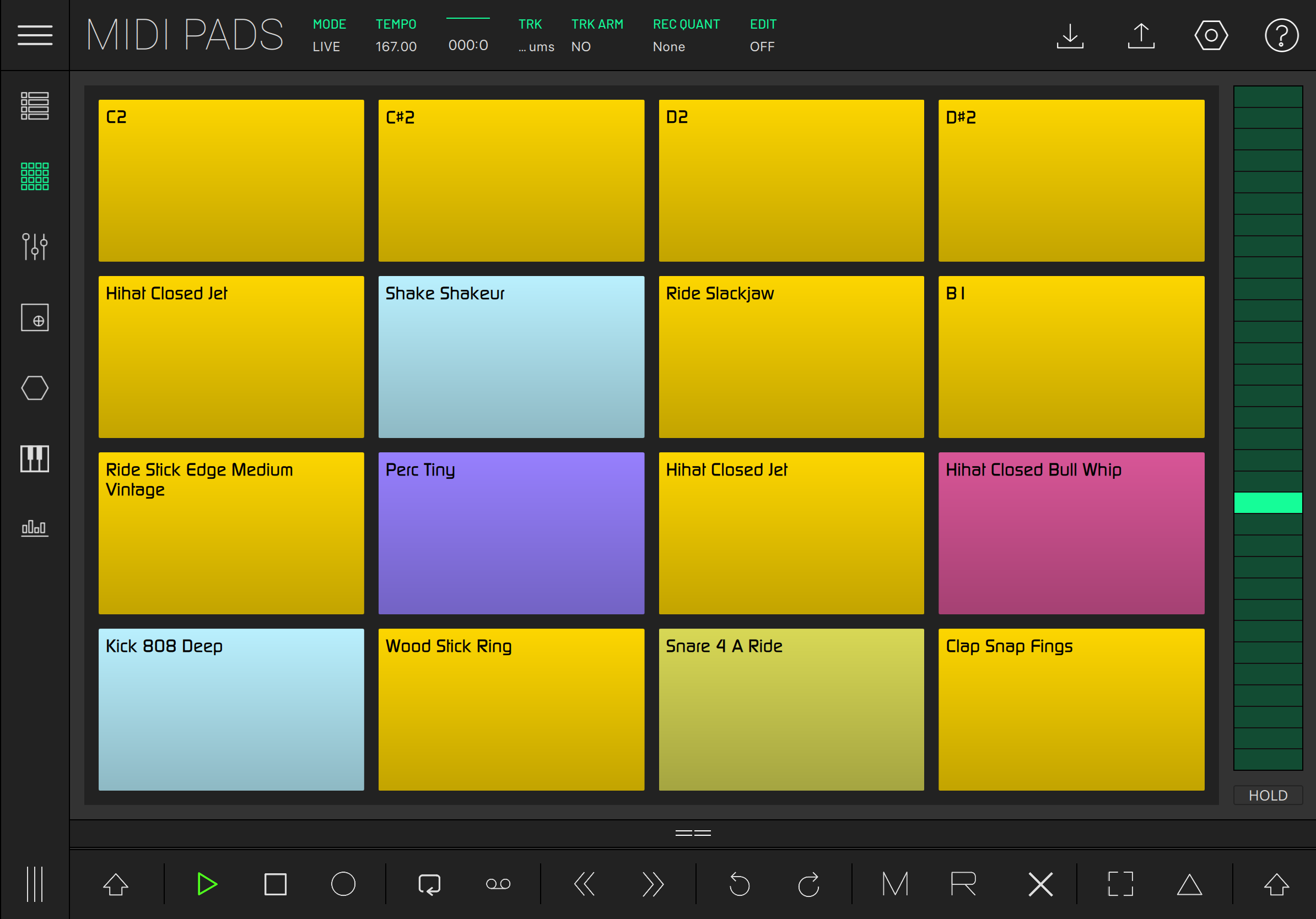Screen dimensions: 1316x919
Task: Open the MODE LIVE selector
Action: pos(329,35)
